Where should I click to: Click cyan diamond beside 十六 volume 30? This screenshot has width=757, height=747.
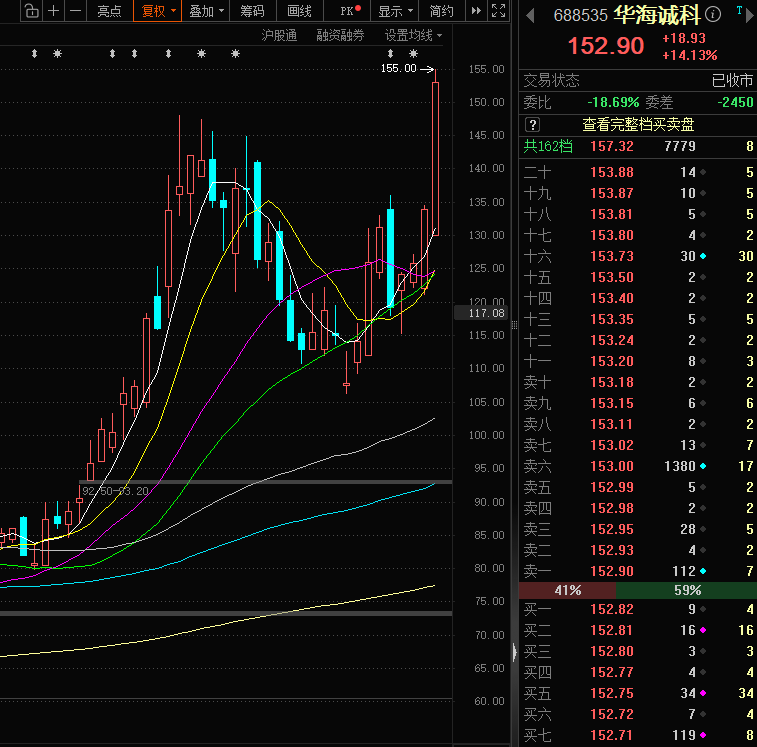click(x=703, y=256)
